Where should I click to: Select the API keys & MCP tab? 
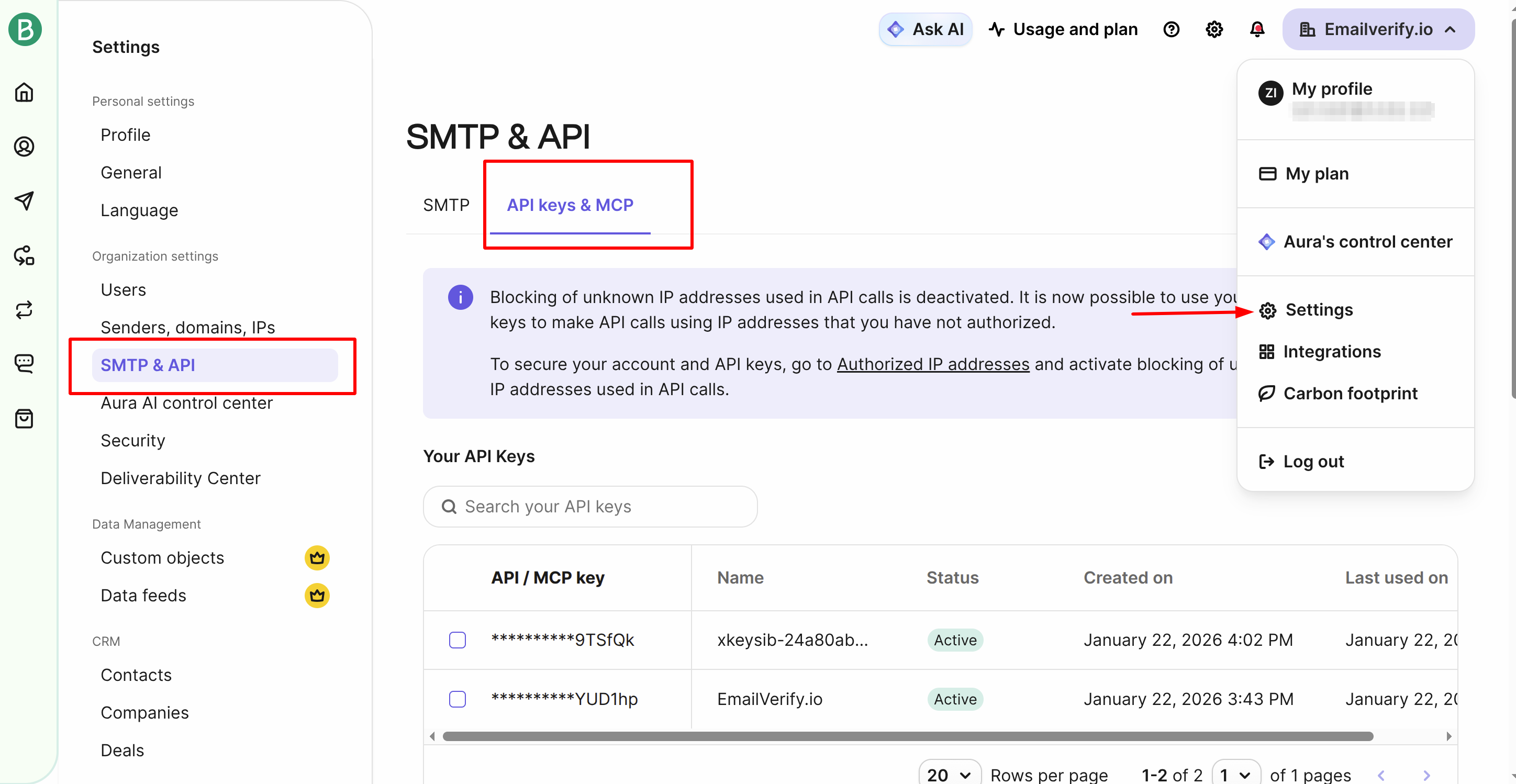pyautogui.click(x=570, y=205)
